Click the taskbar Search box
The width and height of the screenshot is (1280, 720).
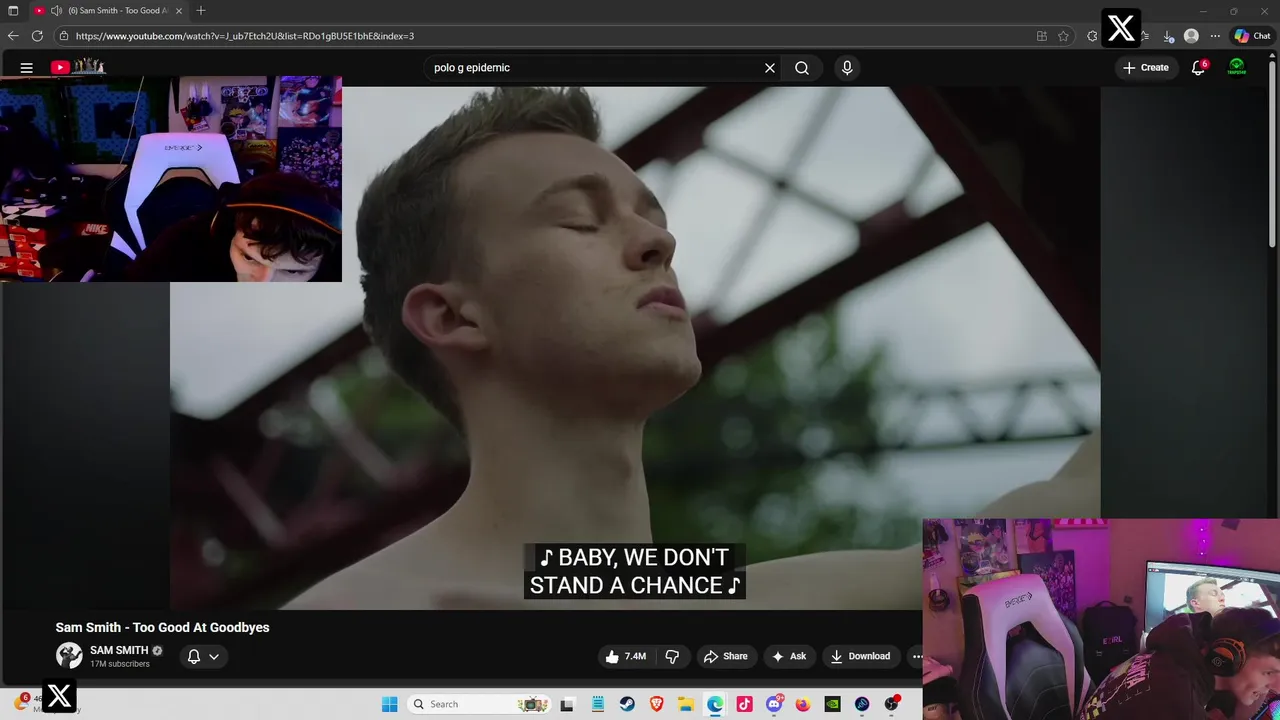click(480, 704)
